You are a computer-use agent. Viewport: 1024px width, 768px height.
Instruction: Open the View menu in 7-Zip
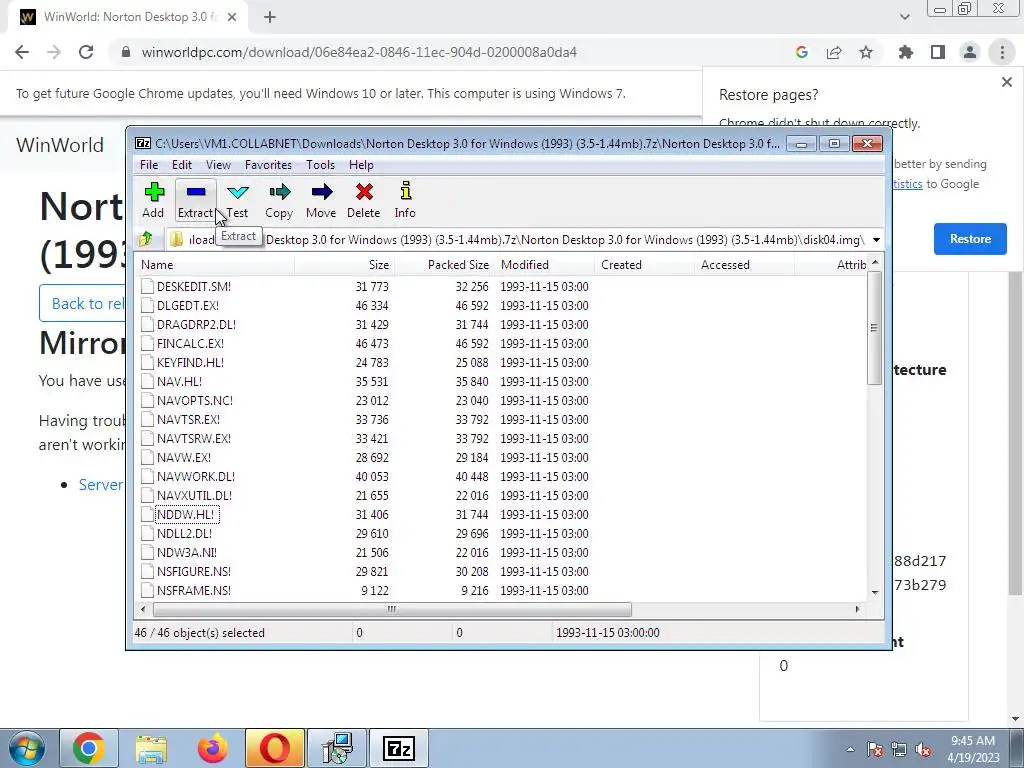tap(218, 165)
